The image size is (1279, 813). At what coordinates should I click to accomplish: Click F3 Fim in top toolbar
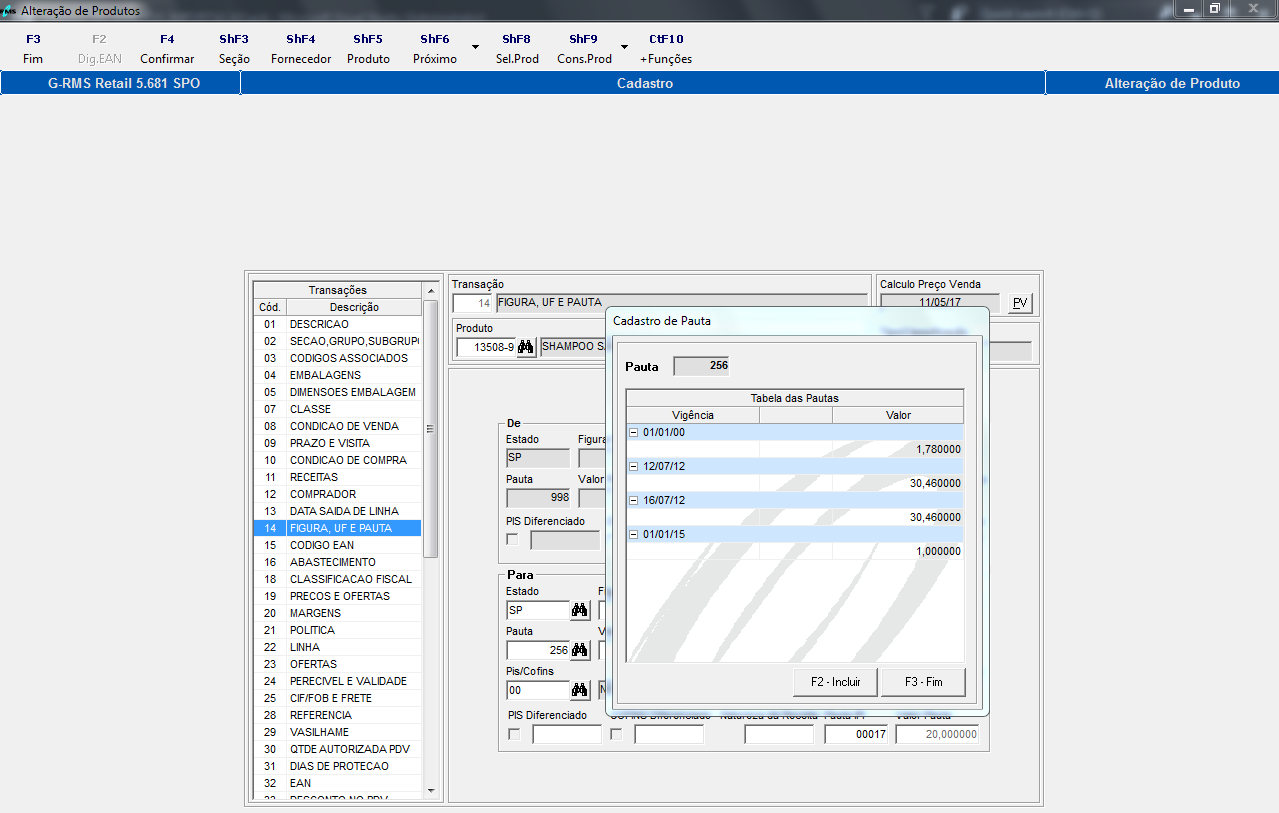point(33,49)
